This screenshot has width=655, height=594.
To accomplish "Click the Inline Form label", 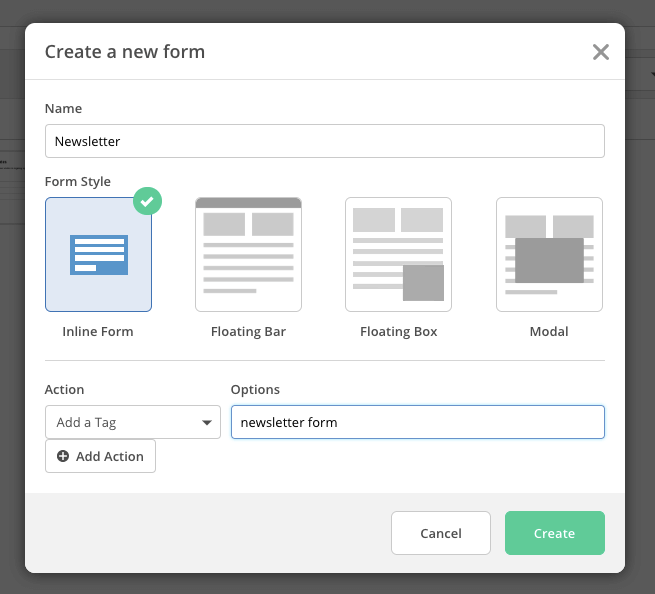I will [98, 331].
